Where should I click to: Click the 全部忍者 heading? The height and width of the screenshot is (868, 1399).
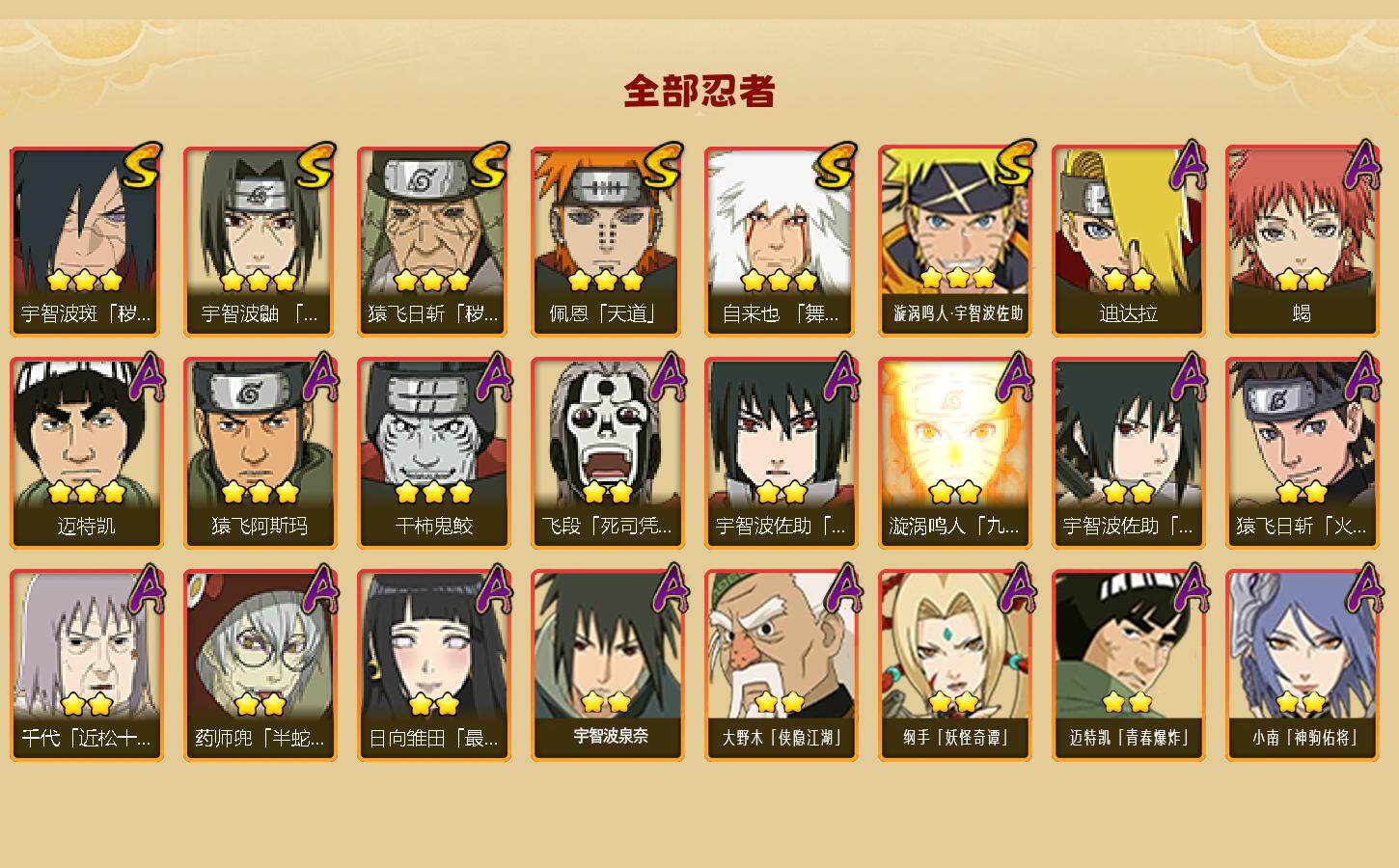(x=699, y=92)
